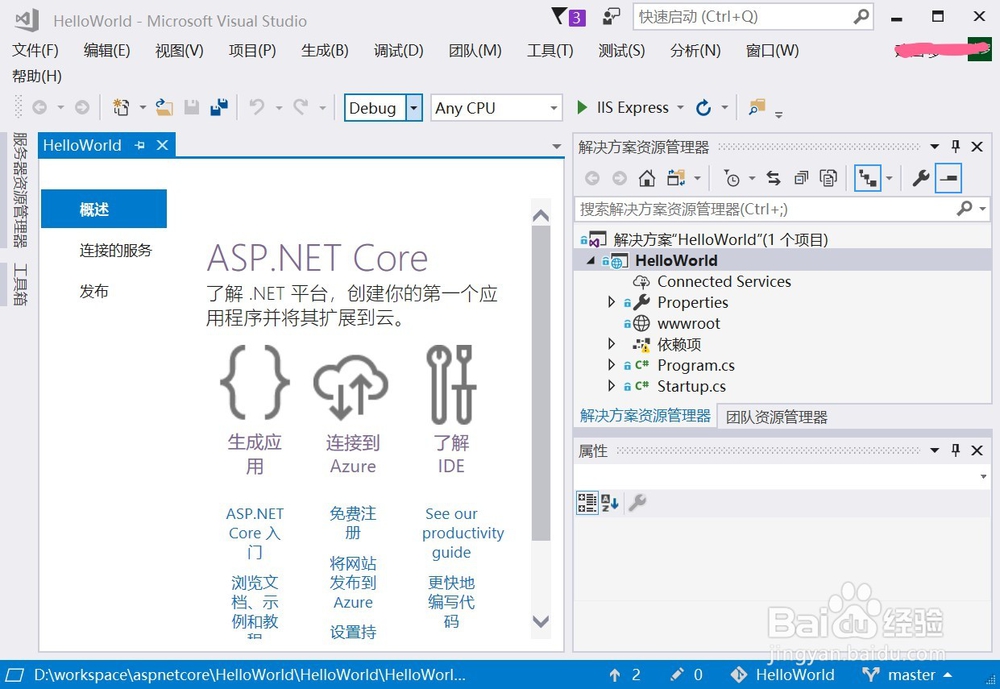Toggle Preview Selected Items in Solution Explorer
The image size is (1000, 689).
tap(947, 177)
